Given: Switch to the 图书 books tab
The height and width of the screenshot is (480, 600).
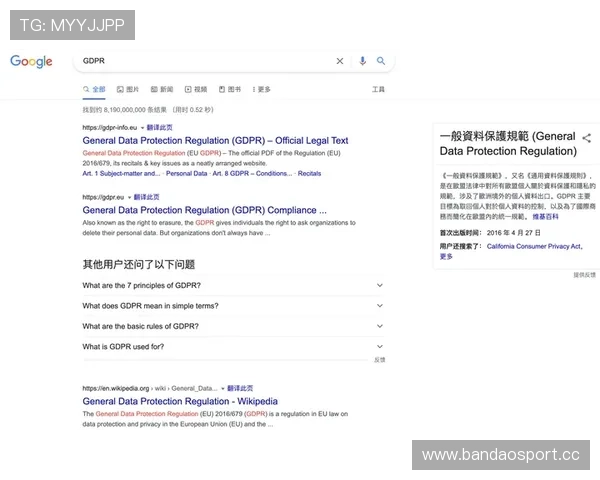Looking at the screenshot, I should coord(230,89).
